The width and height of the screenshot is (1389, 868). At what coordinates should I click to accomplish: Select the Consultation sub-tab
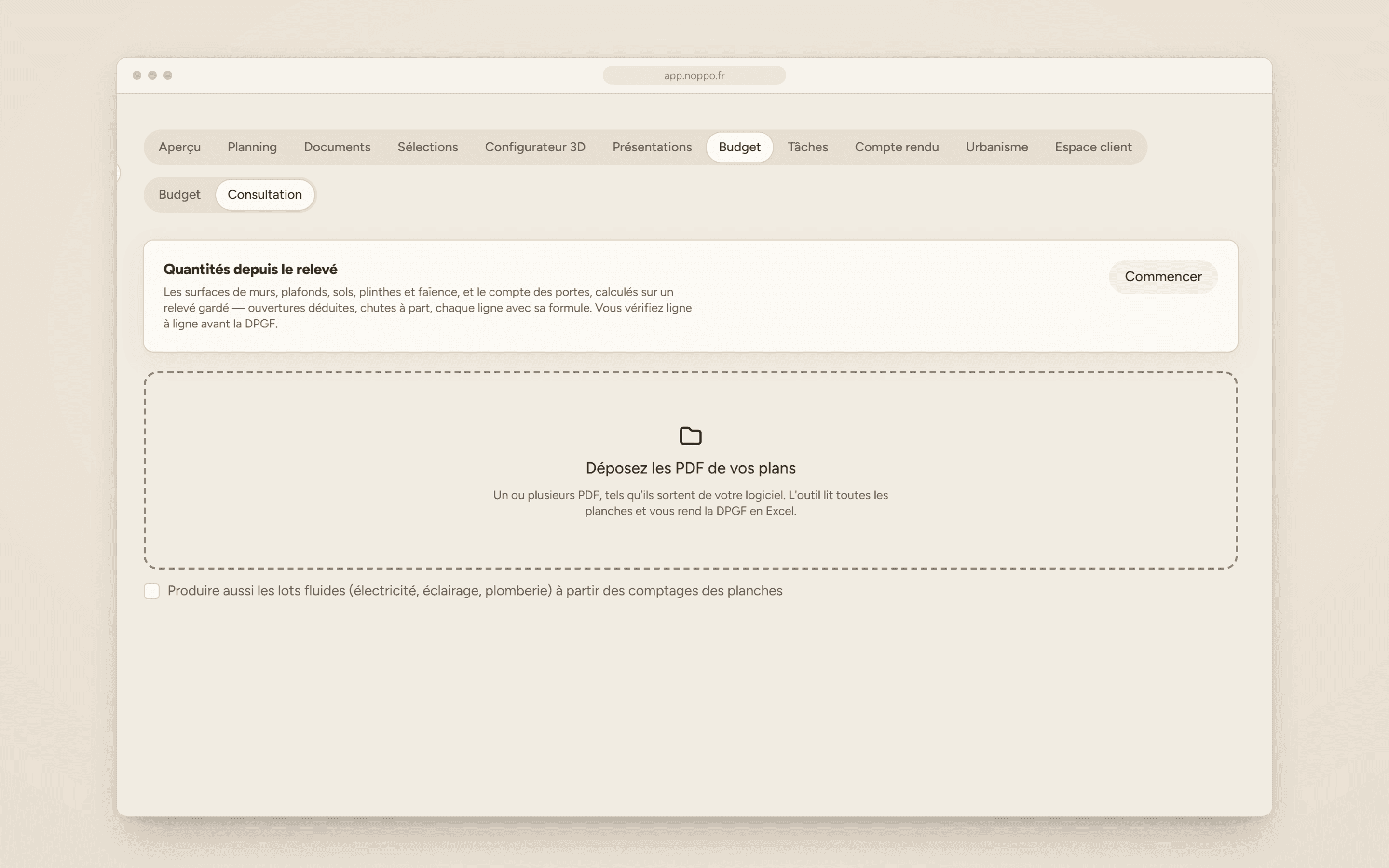[265, 195]
